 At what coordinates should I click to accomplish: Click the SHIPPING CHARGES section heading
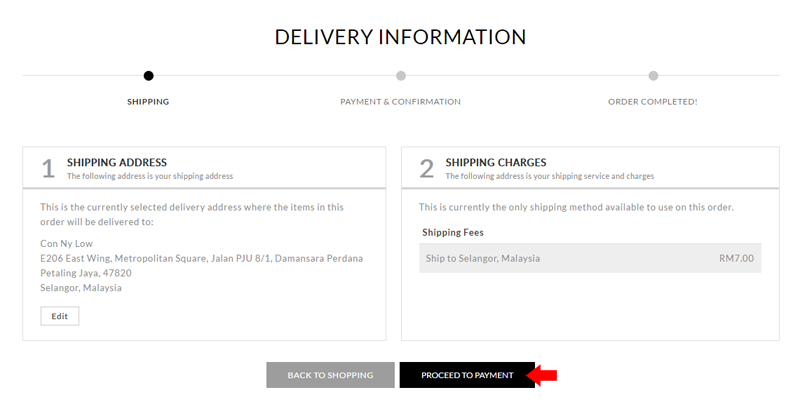[496, 163]
